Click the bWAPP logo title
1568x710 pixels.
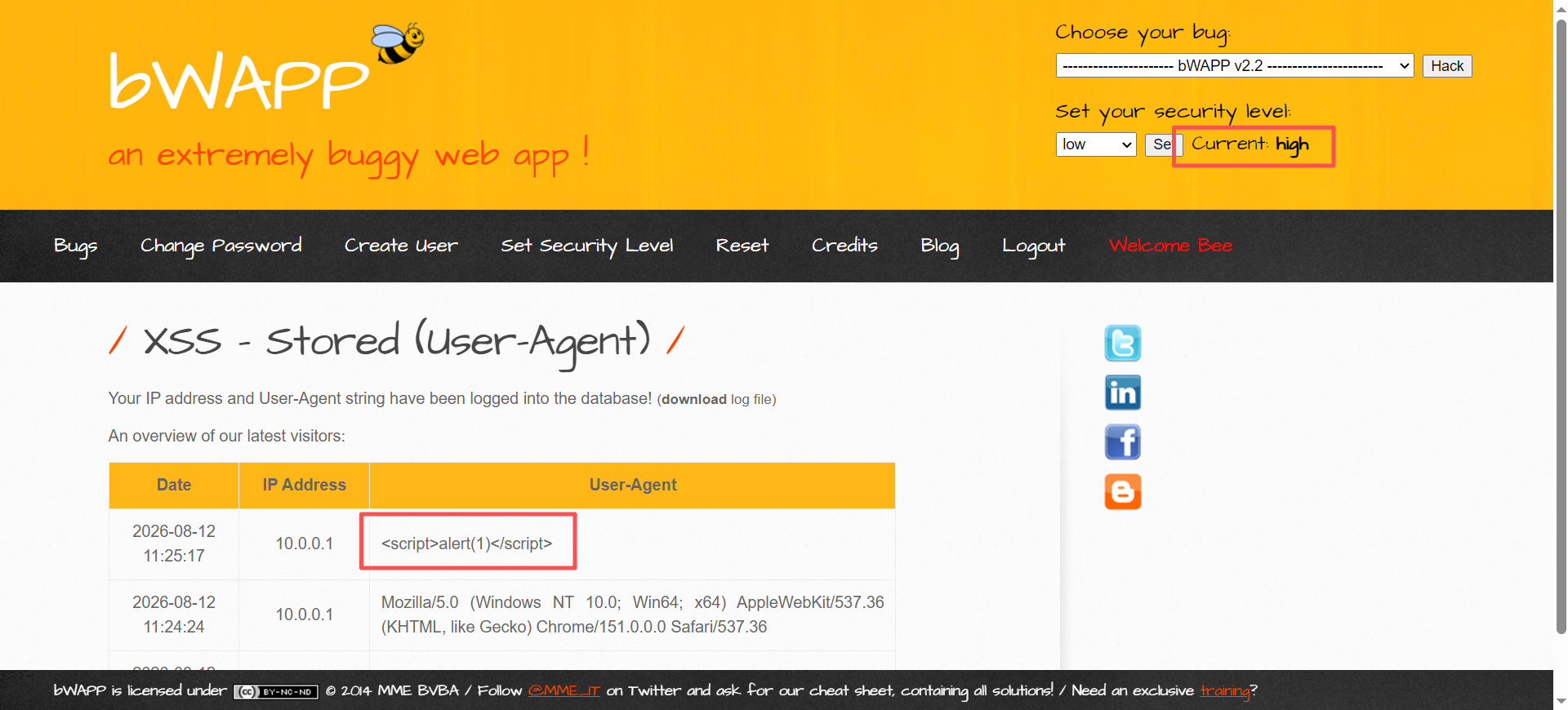(x=239, y=80)
